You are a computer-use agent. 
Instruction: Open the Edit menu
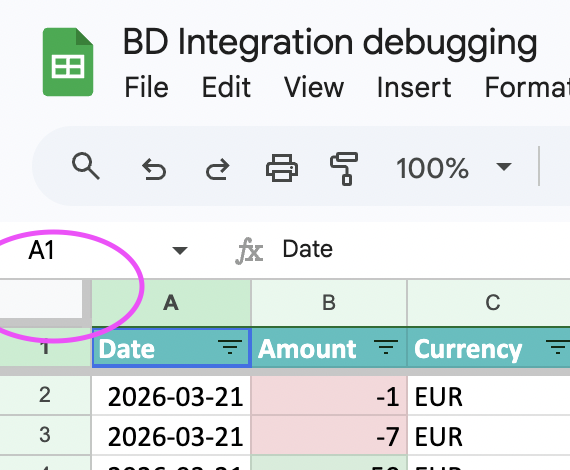pyautogui.click(x=226, y=87)
